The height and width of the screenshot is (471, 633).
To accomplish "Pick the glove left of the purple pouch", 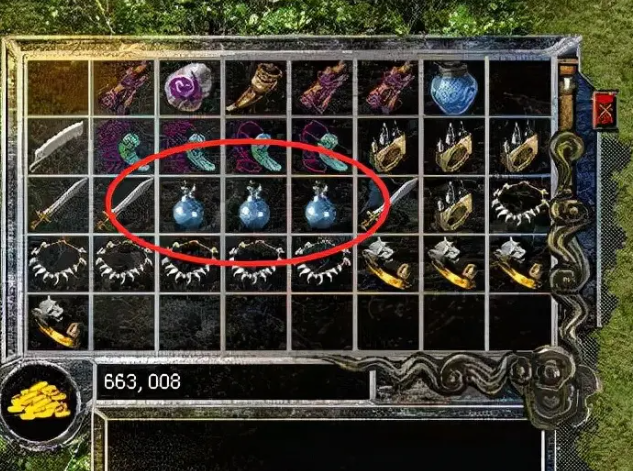I will point(124,87).
